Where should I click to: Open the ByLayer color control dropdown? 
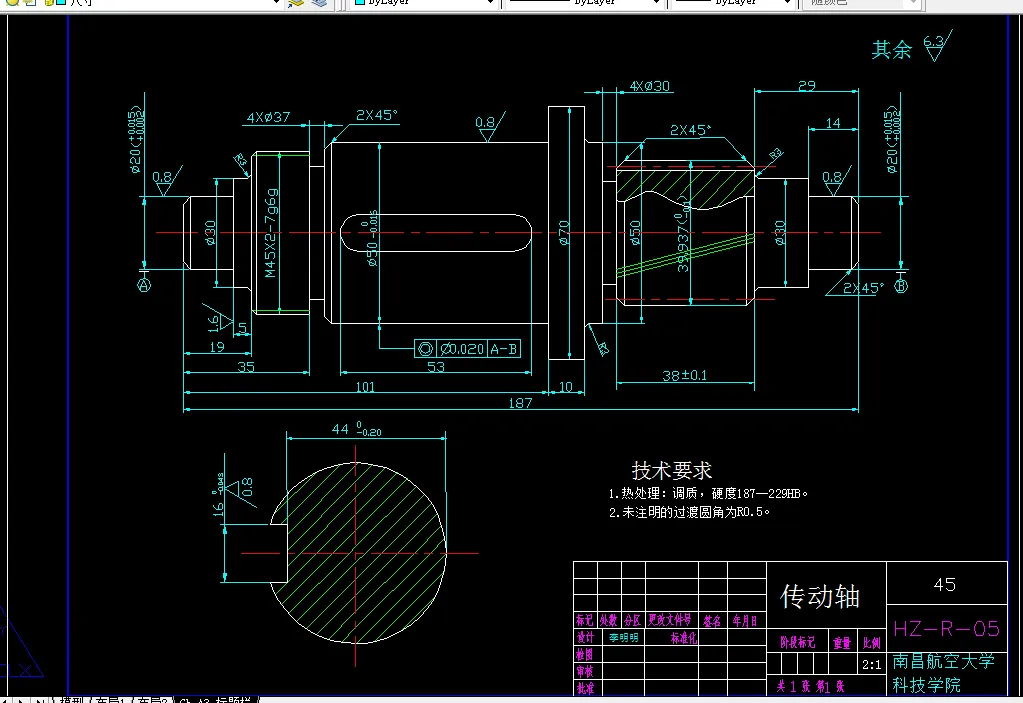click(424, 3)
